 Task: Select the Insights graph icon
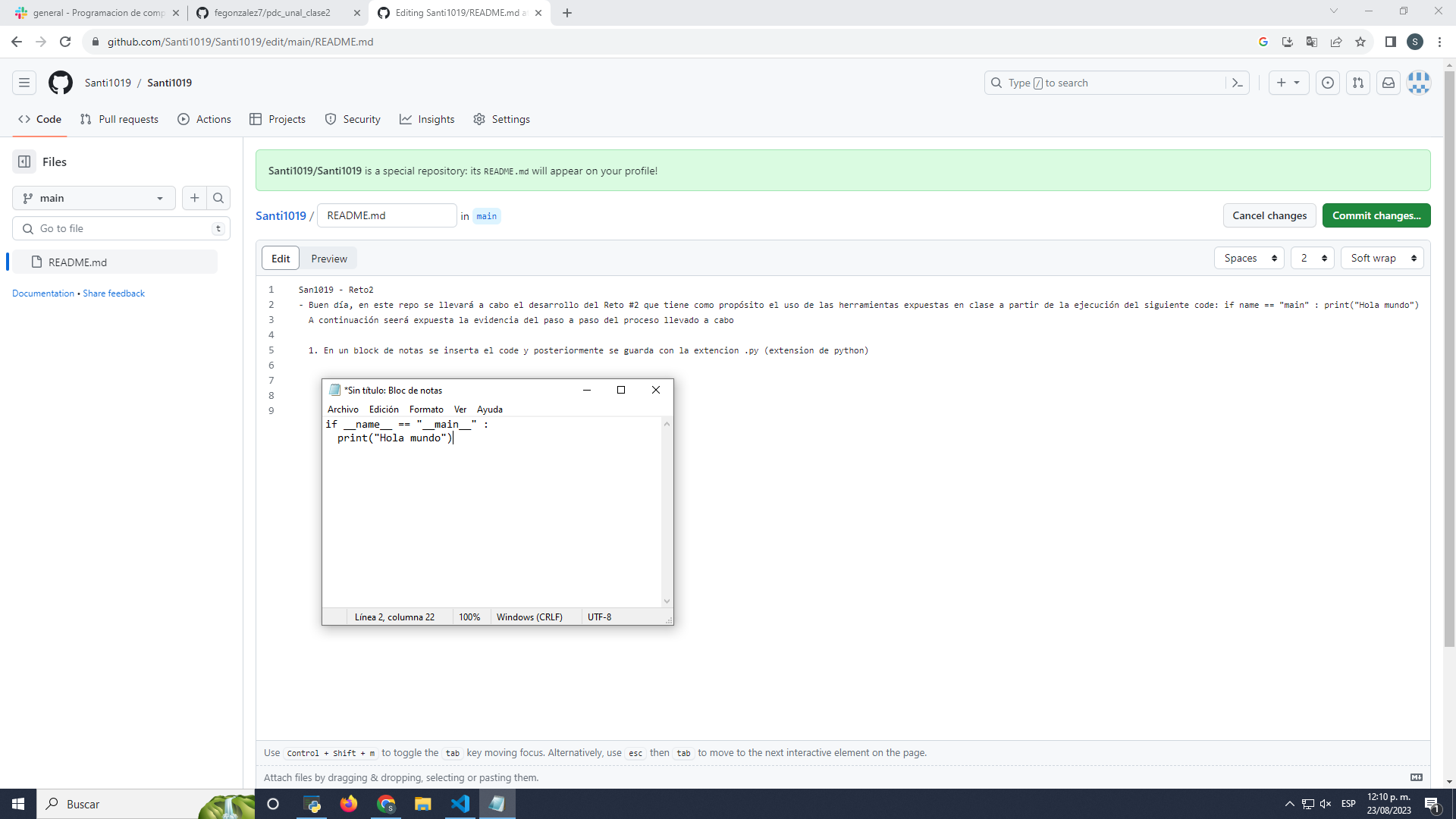[407, 119]
